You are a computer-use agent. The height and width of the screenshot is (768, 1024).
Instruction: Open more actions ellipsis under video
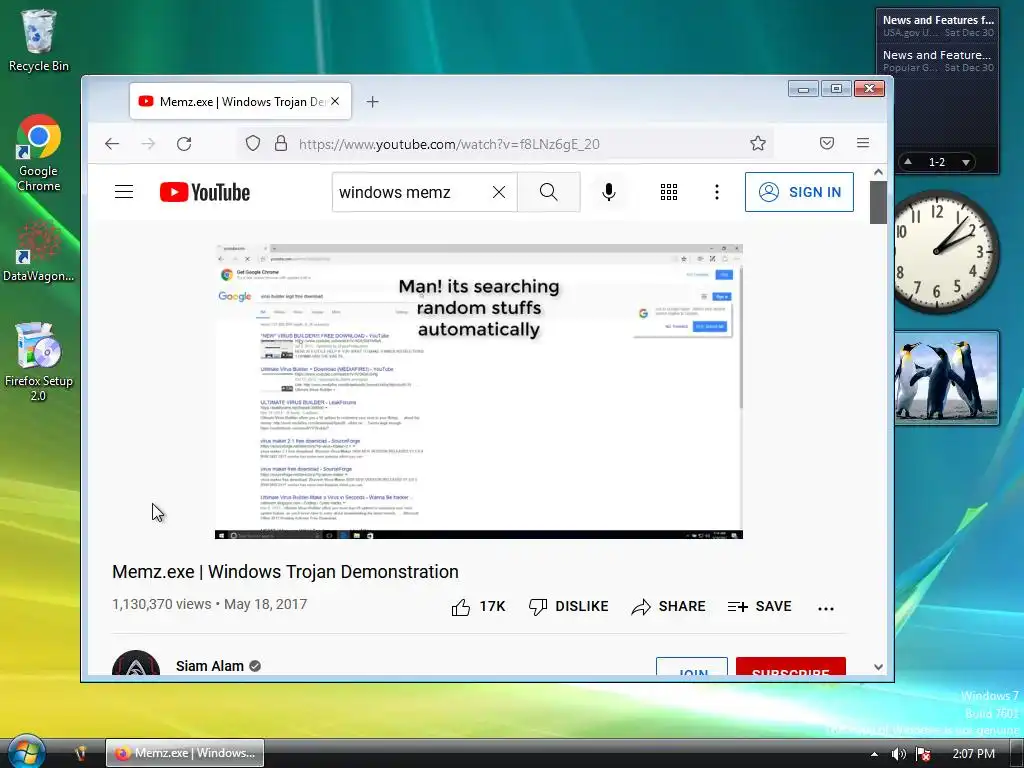pos(825,608)
